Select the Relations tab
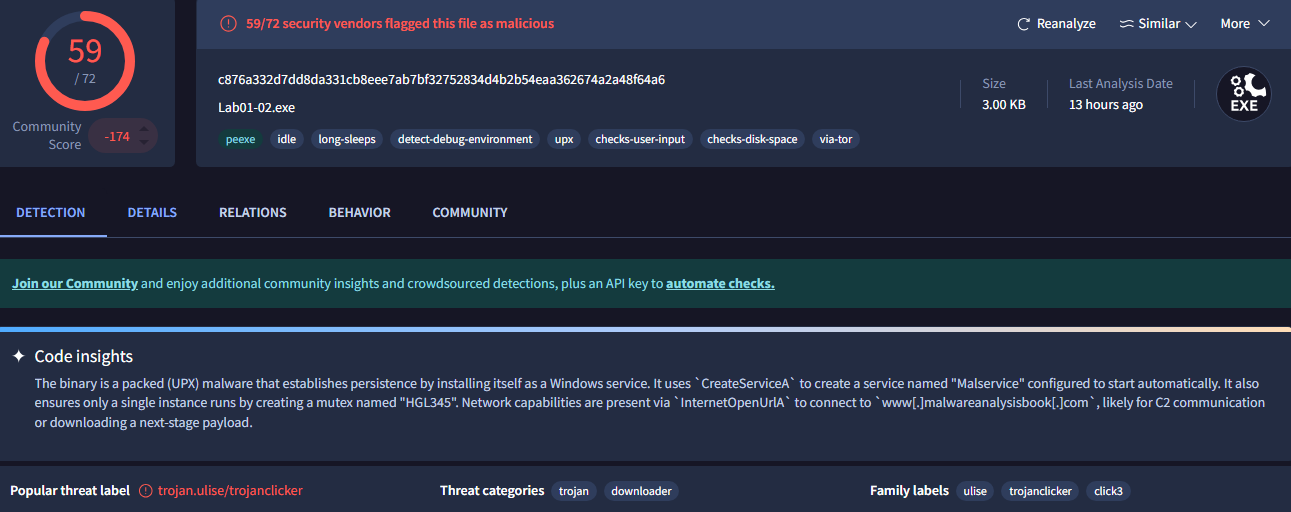This screenshot has width=1291, height=512. 252,212
